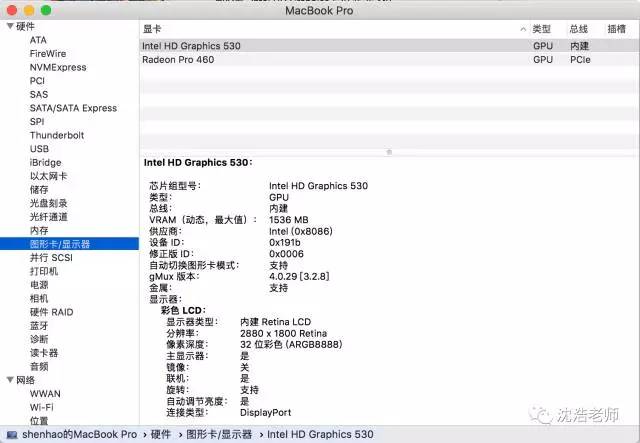Select 打印机 printer entry
640x443 pixels.
pyautogui.click(x=44, y=272)
